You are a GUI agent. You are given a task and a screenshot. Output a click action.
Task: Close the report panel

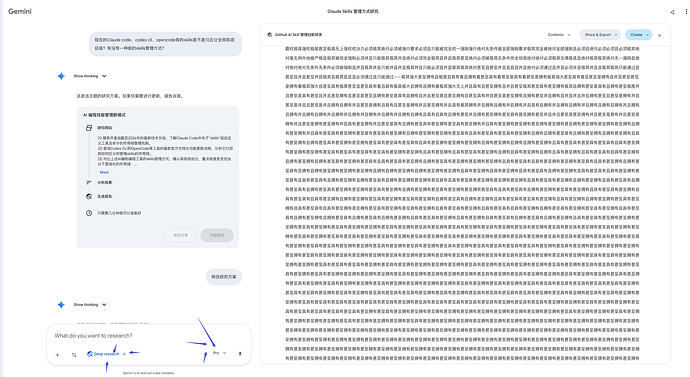click(x=660, y=35)
